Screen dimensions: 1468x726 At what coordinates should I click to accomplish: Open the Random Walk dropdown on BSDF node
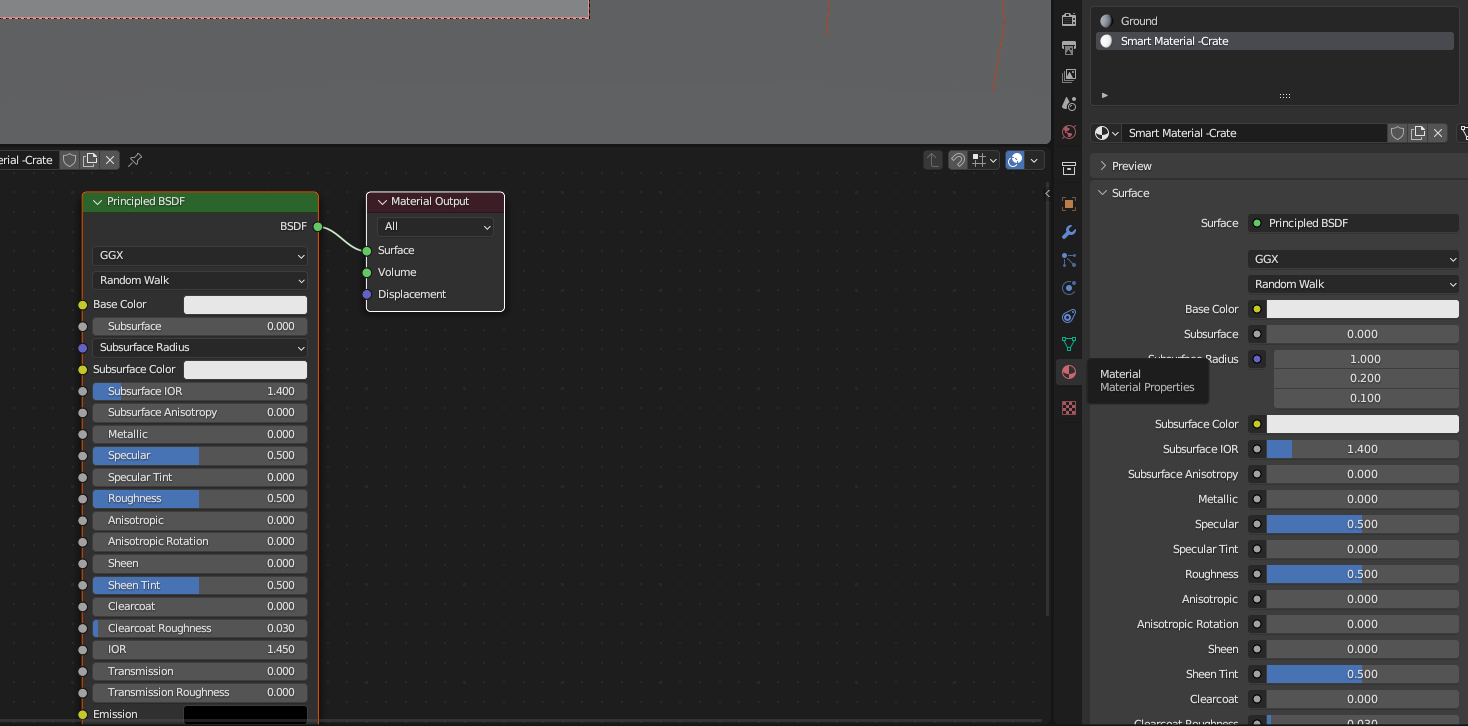click(x=200, y=281)
